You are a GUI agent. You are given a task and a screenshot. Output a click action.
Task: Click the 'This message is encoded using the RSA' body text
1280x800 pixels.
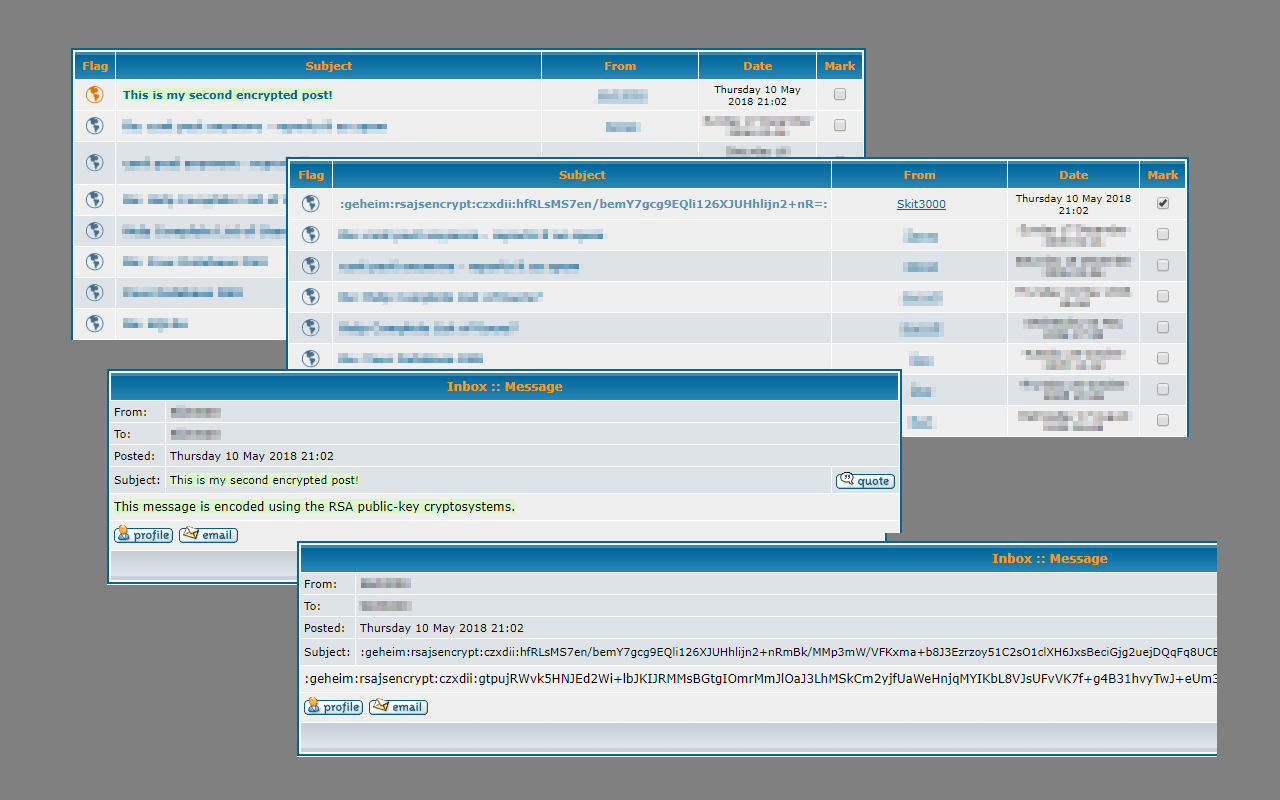point(315,507)
